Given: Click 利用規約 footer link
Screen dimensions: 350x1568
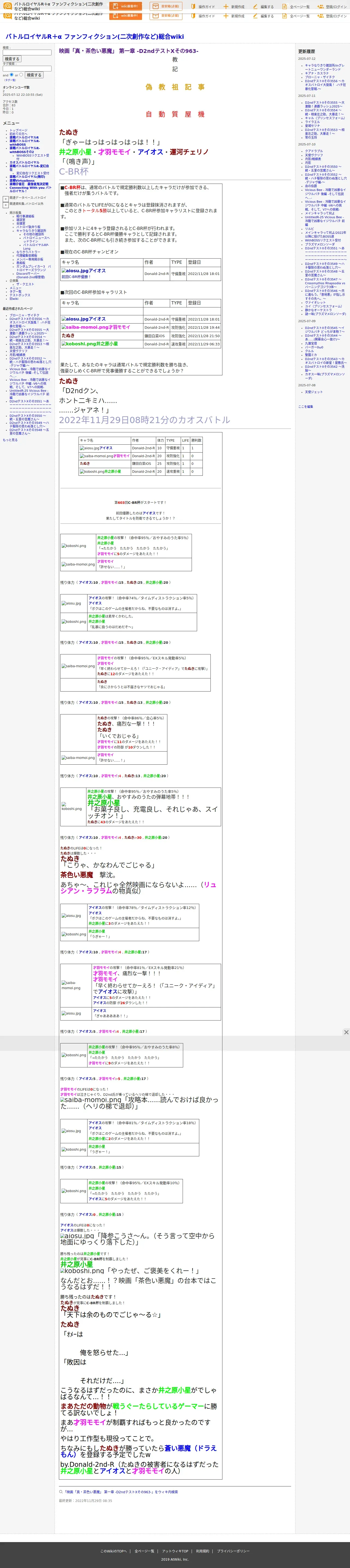Looking at the screenshot, I should (203, 1551).
